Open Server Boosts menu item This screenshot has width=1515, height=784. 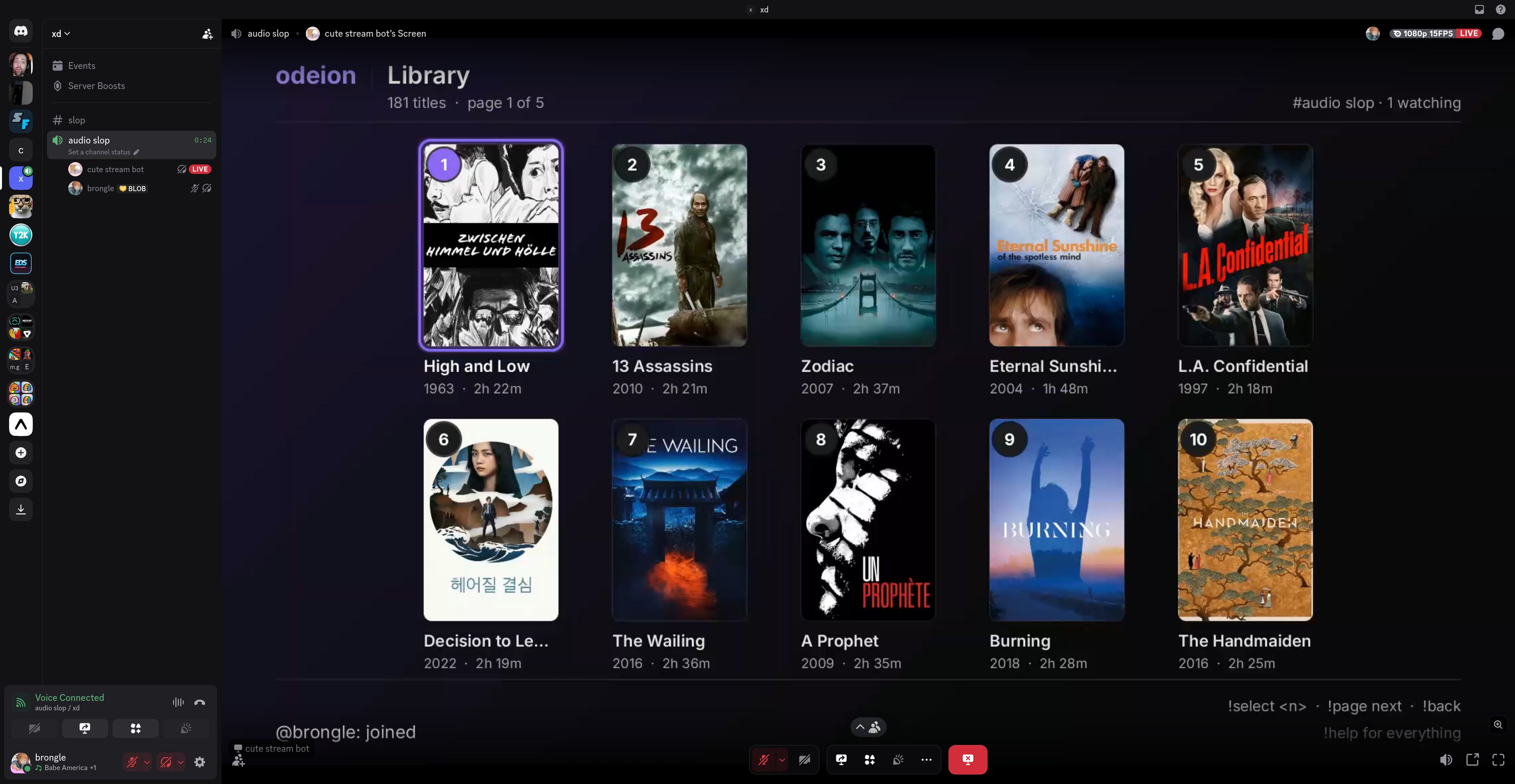pyautogui.click(x=132, y=86)
